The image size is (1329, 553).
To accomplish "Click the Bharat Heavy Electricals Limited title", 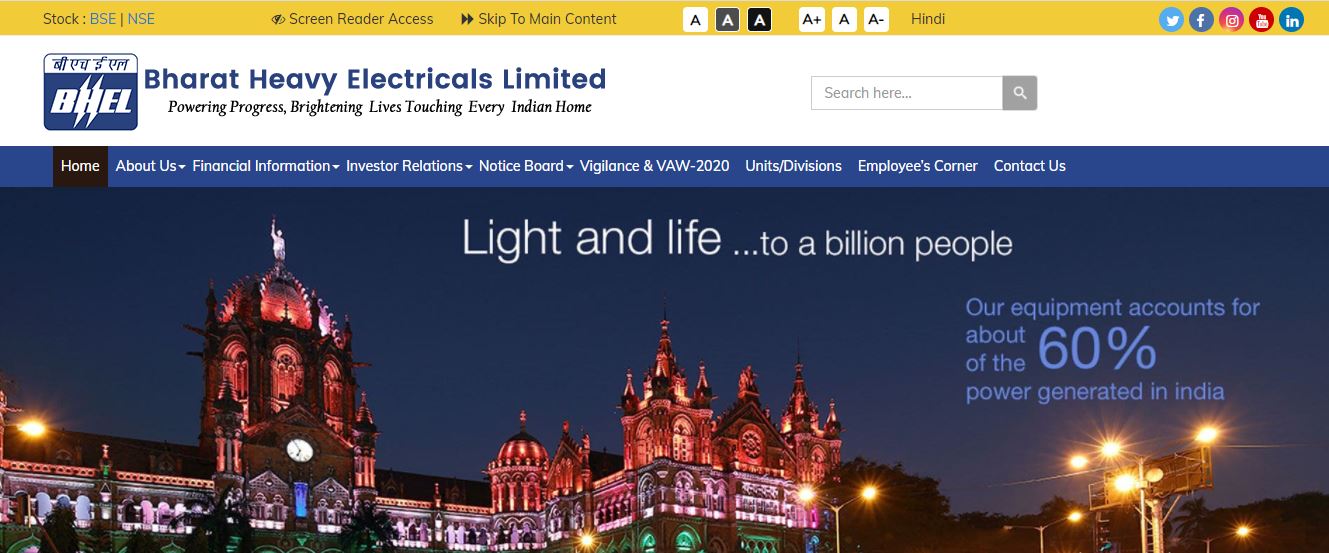I will click(x=375, y=79).
